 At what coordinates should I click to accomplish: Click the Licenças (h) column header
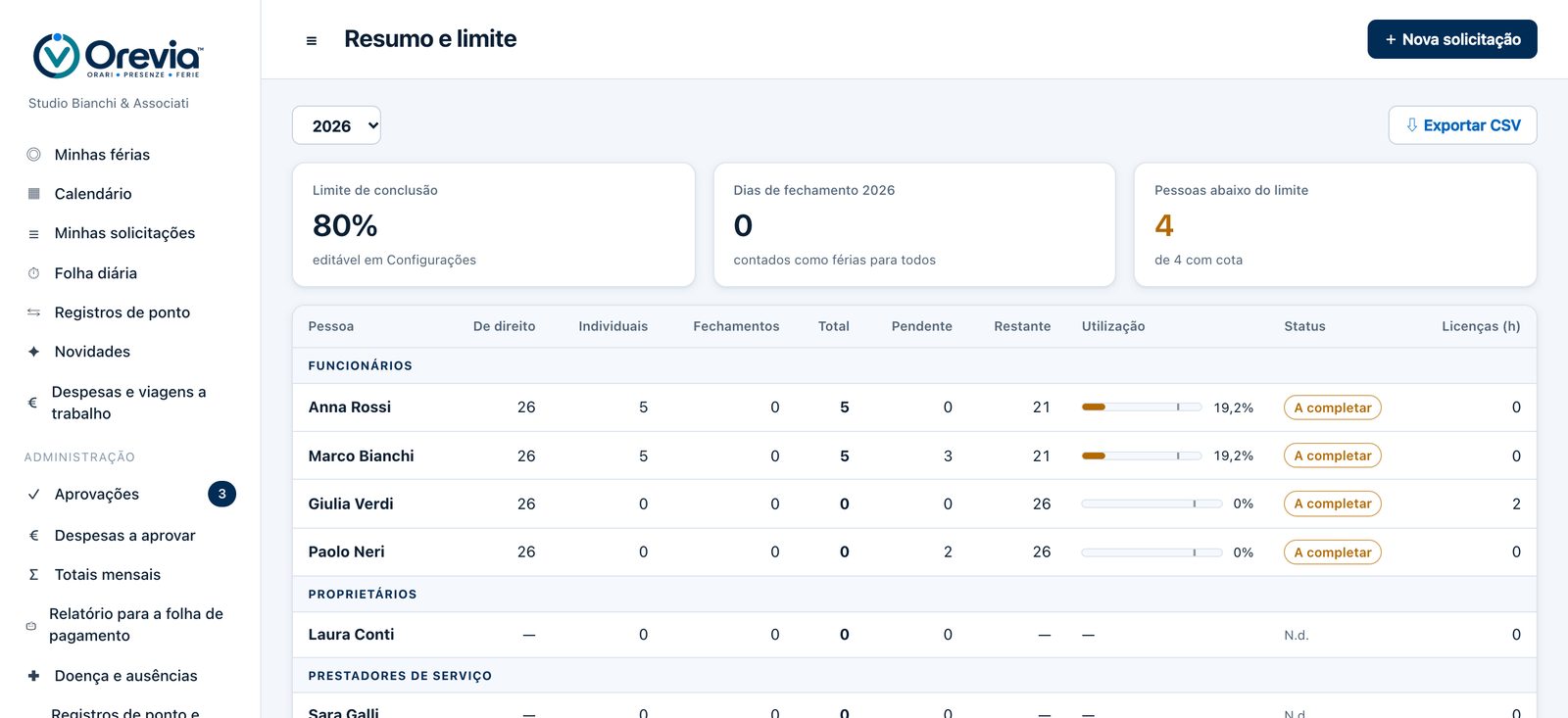point(1481,326)
